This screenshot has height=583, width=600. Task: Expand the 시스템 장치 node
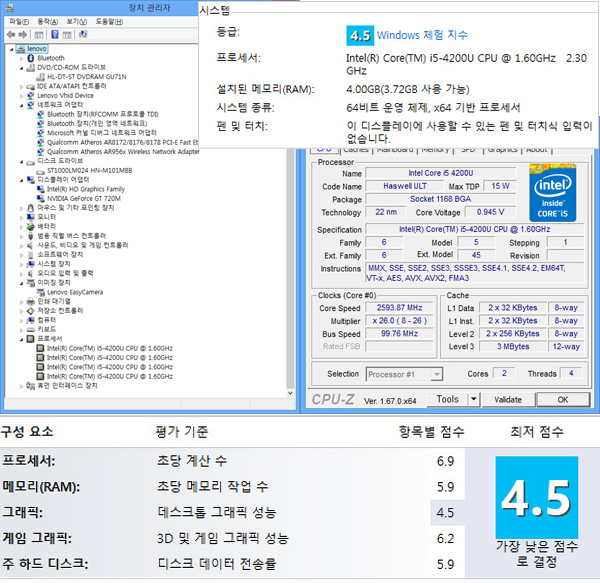pyautogui.click(x=21, y=264)
